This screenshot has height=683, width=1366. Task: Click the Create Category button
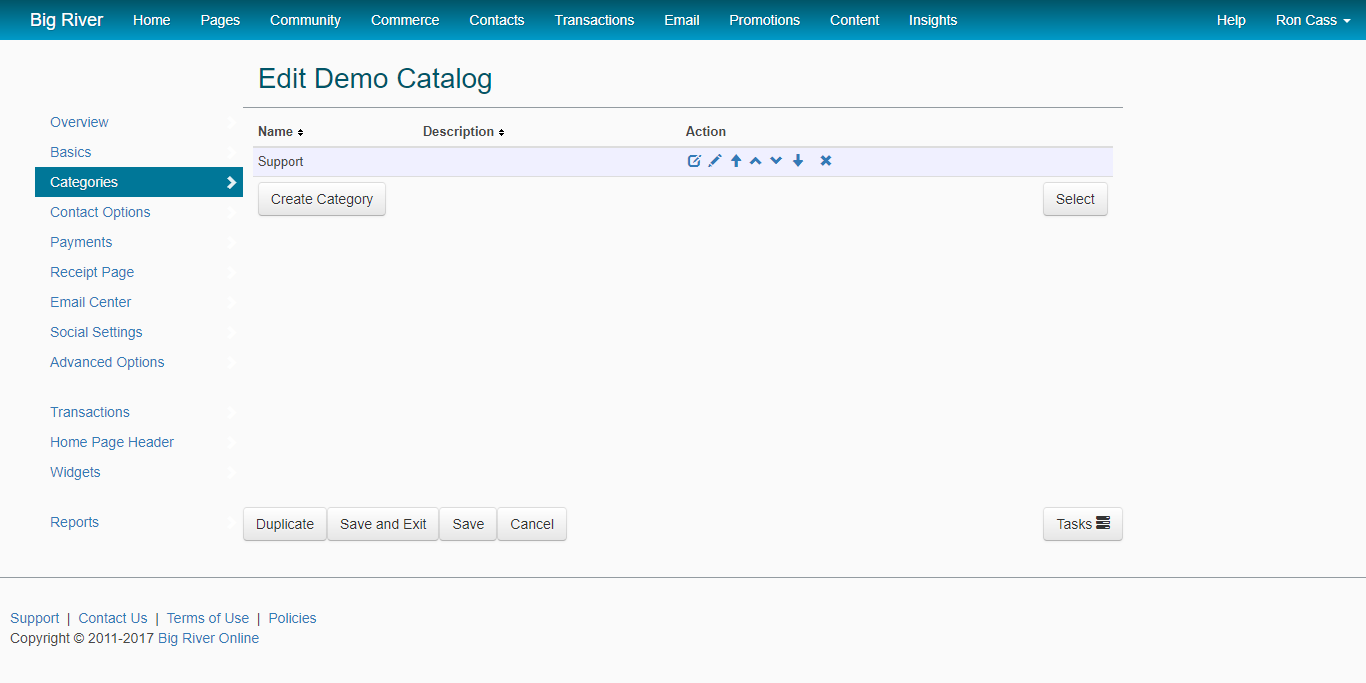pos(322,199)
